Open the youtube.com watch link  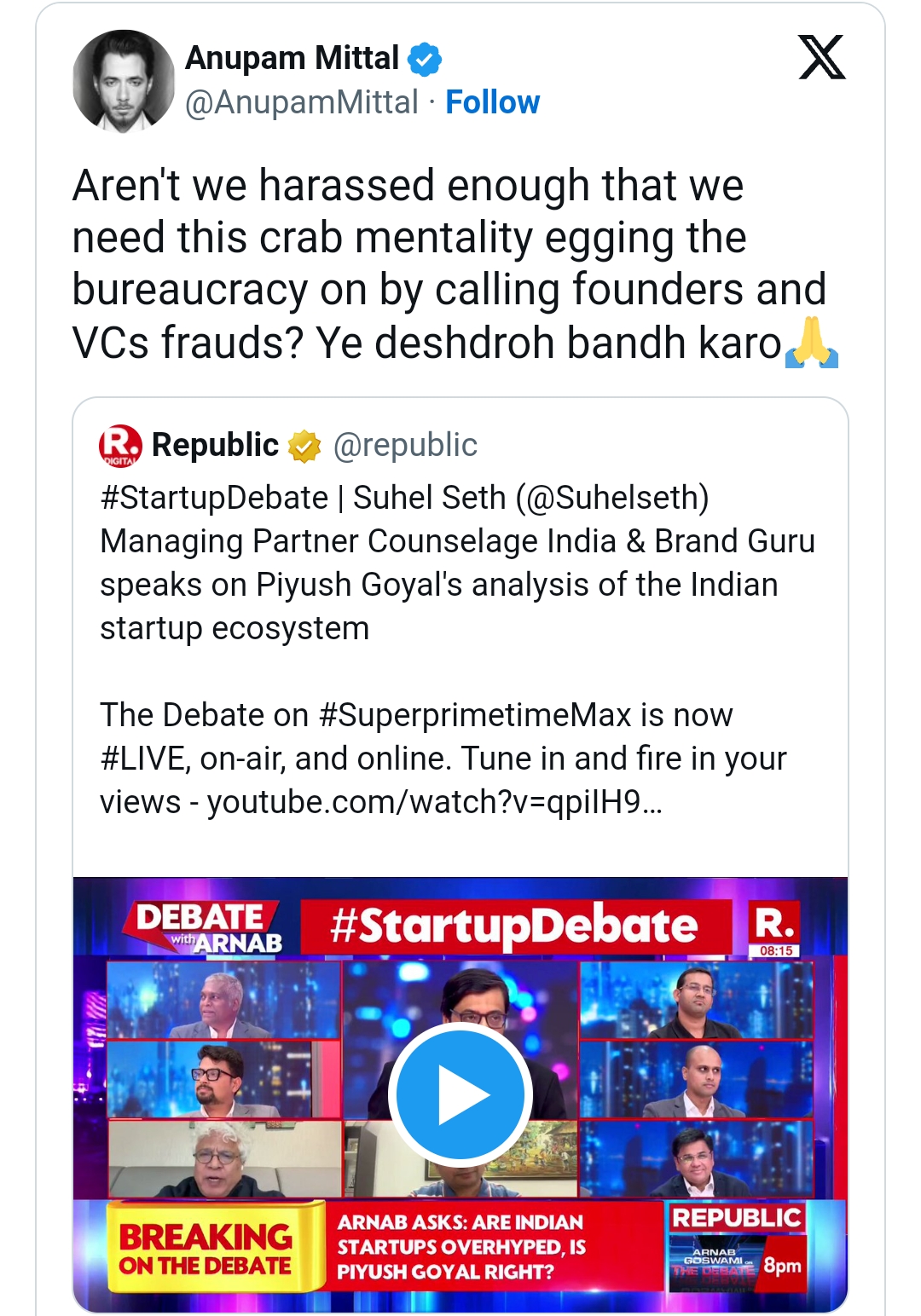434,802
